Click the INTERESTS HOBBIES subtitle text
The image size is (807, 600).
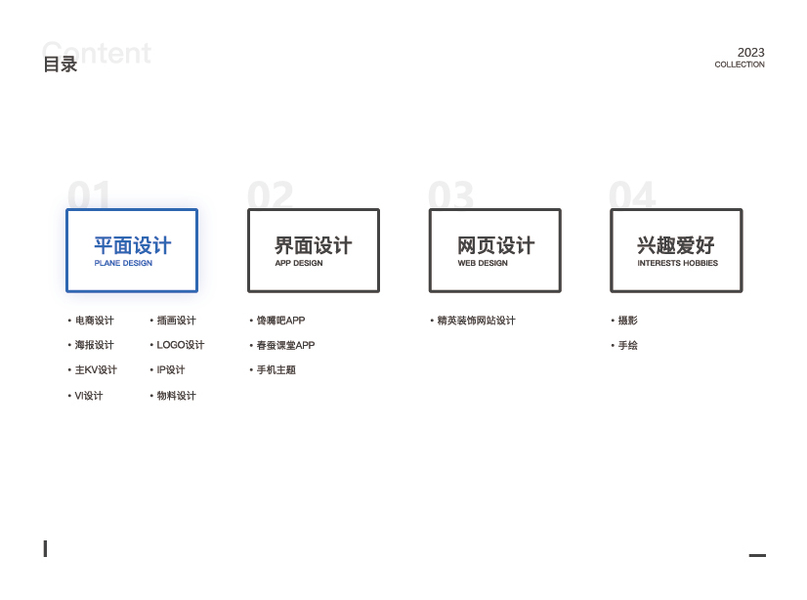(x=677, y=263)
